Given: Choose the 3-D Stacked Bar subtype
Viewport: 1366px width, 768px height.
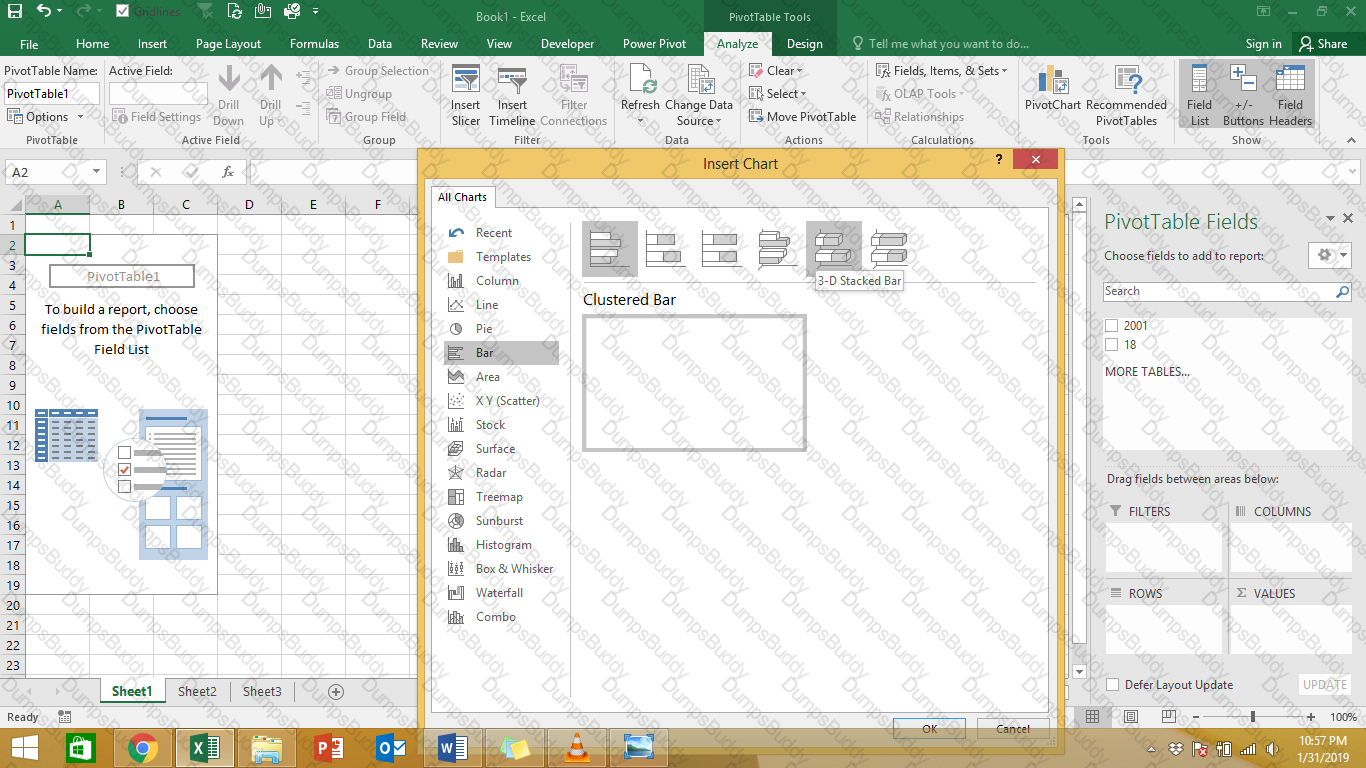Looking at the screenshot, I should (x=833, y=248).
